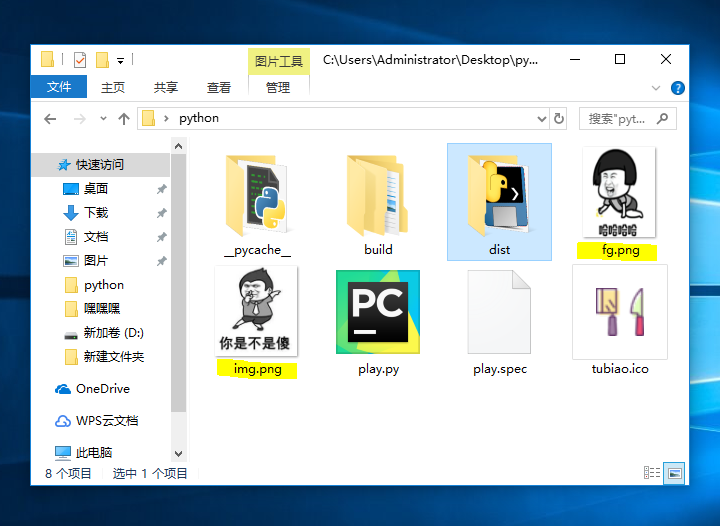The height and width of the screenshot is (526, 720).
Task: Click the breadcrumb chevron before python
Action: click(x=166, y=118)
